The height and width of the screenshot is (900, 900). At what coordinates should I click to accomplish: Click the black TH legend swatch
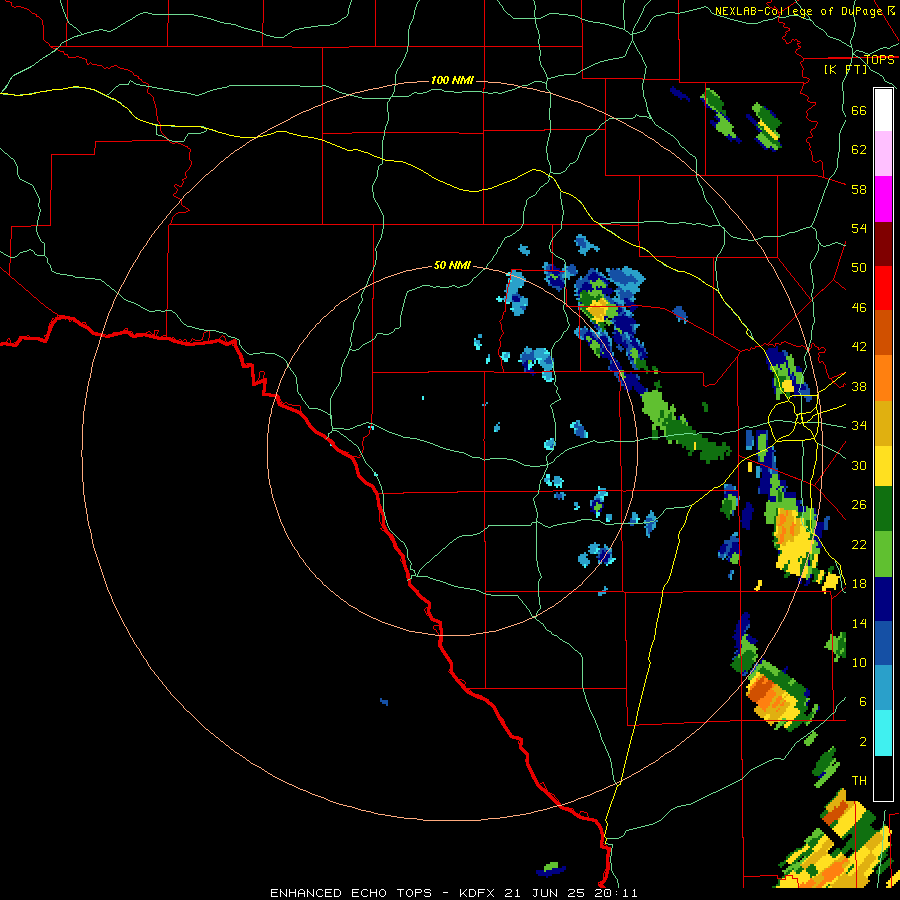(x=883, y=778)
